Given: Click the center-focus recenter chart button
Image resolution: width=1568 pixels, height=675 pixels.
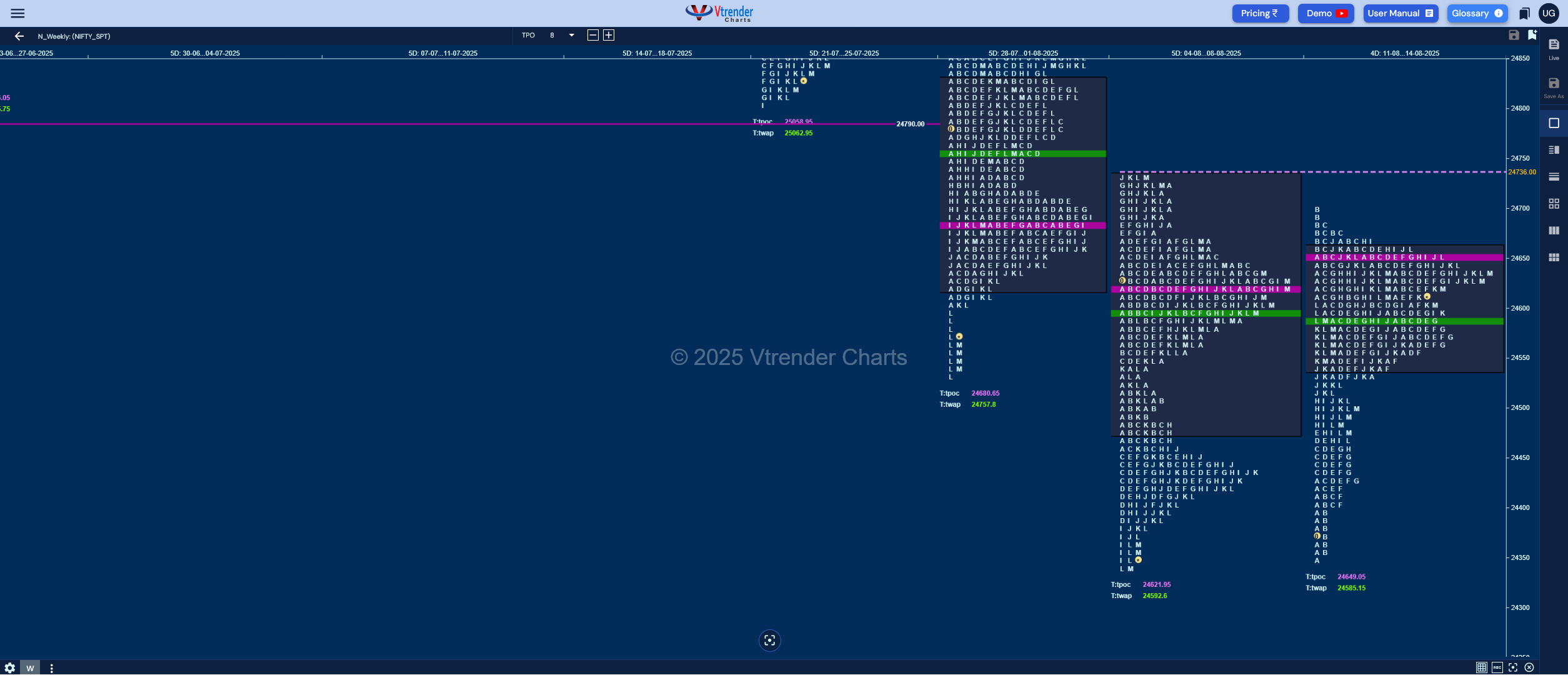Looking at the screenshot, I should click(x=769, y=641).
